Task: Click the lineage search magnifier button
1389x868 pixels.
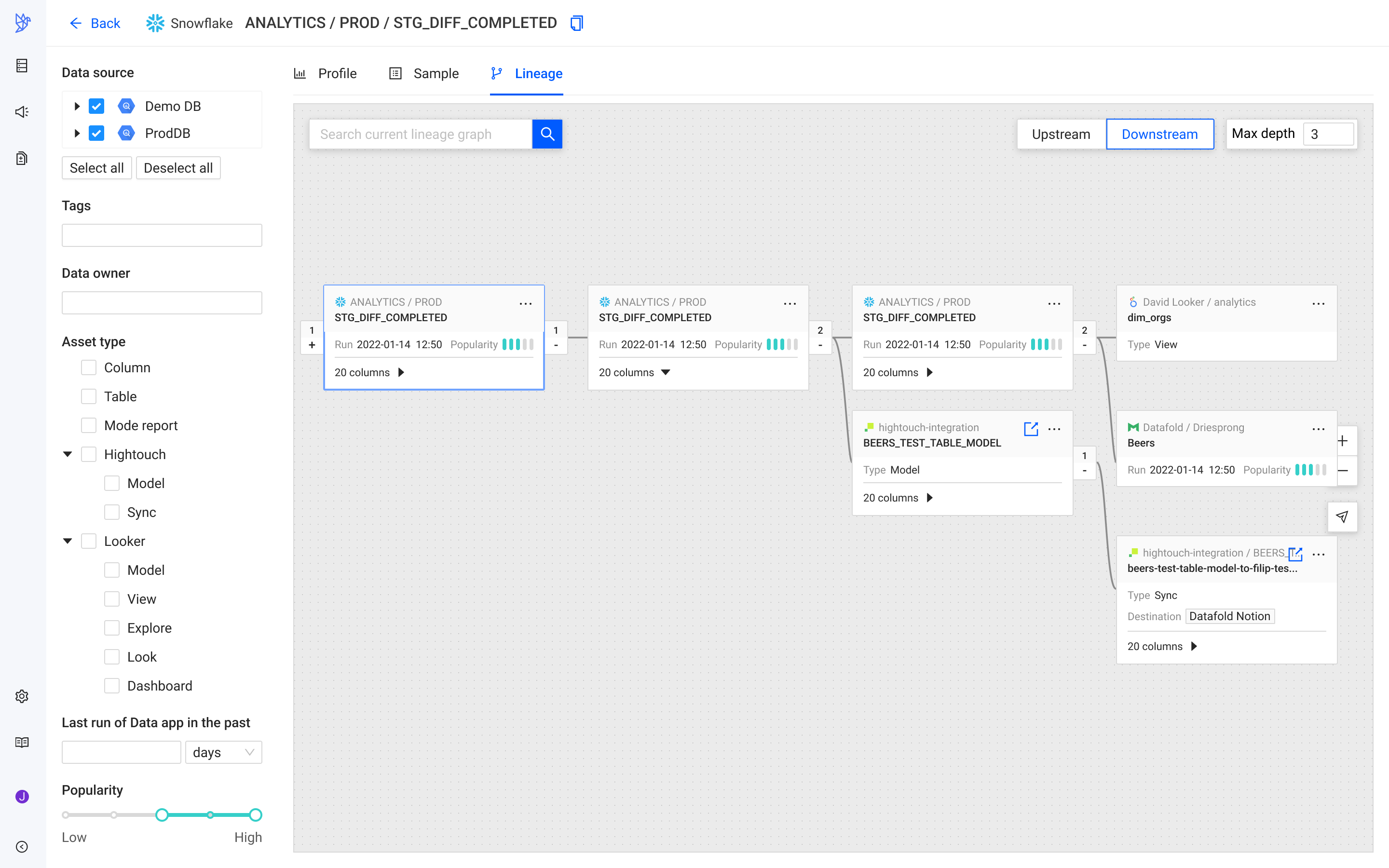Action: click(547, 134)
